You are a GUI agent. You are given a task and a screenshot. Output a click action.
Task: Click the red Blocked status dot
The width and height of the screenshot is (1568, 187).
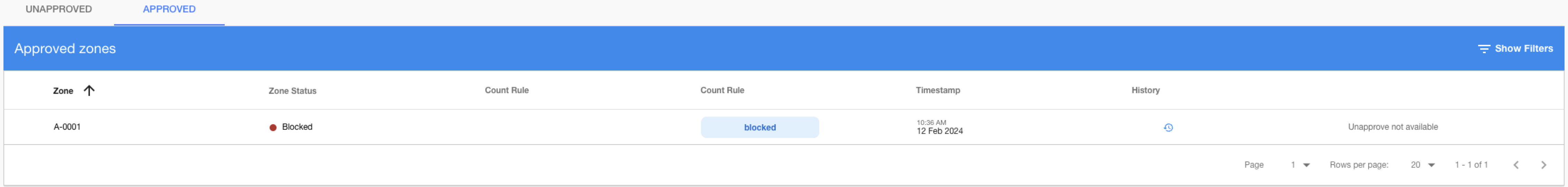coord(273,128)
